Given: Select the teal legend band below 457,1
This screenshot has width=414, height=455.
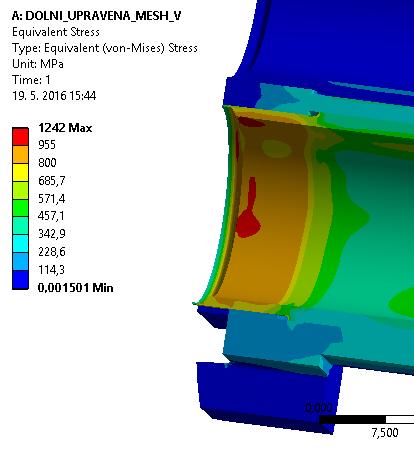Looking at the screenshot, I should 20,226.
